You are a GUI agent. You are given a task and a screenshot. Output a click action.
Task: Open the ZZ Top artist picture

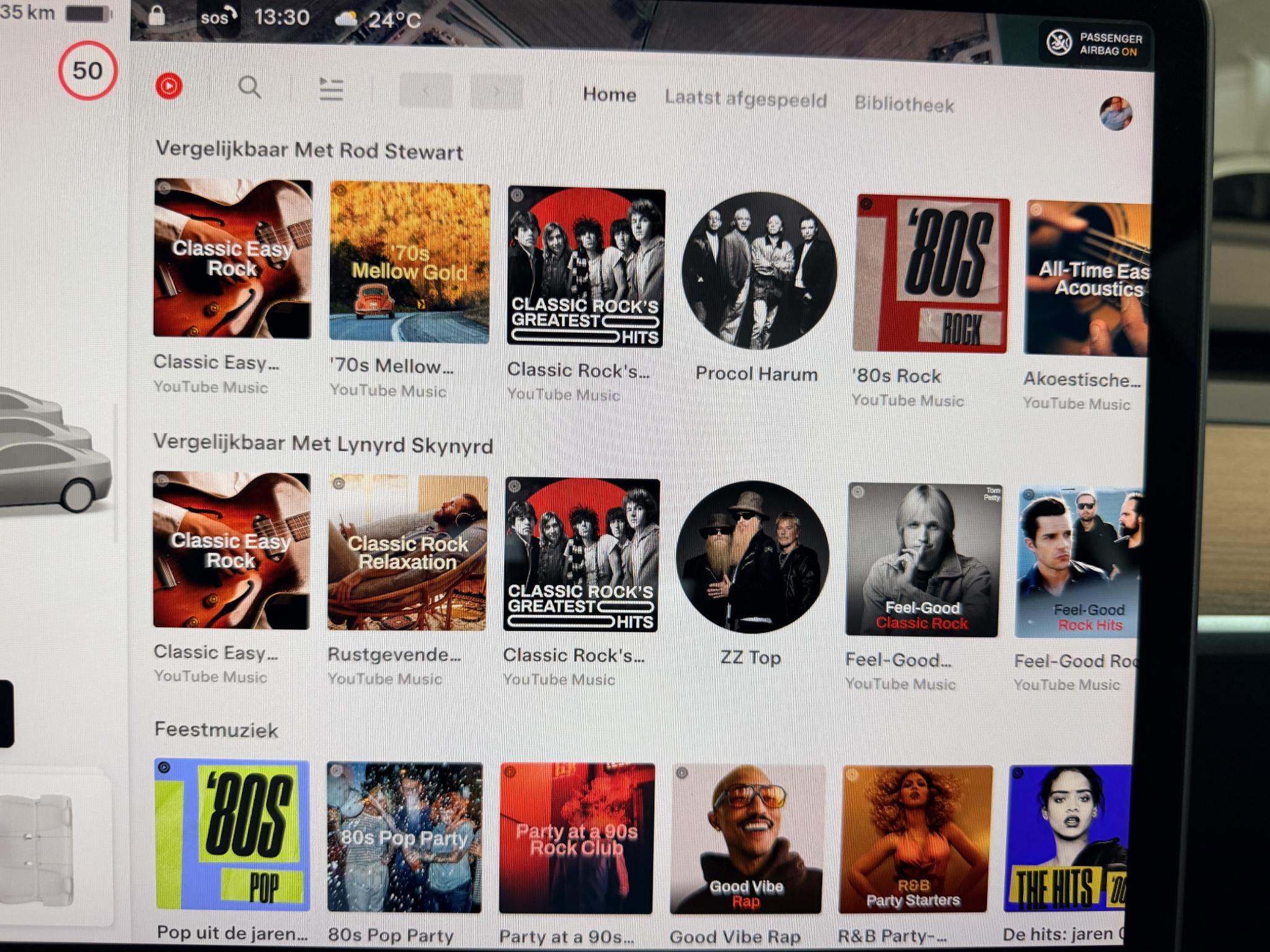point(753,557)
